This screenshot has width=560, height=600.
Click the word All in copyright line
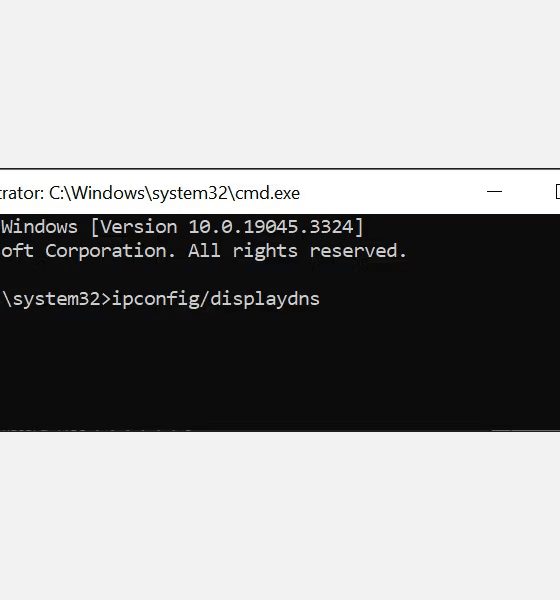204,251
